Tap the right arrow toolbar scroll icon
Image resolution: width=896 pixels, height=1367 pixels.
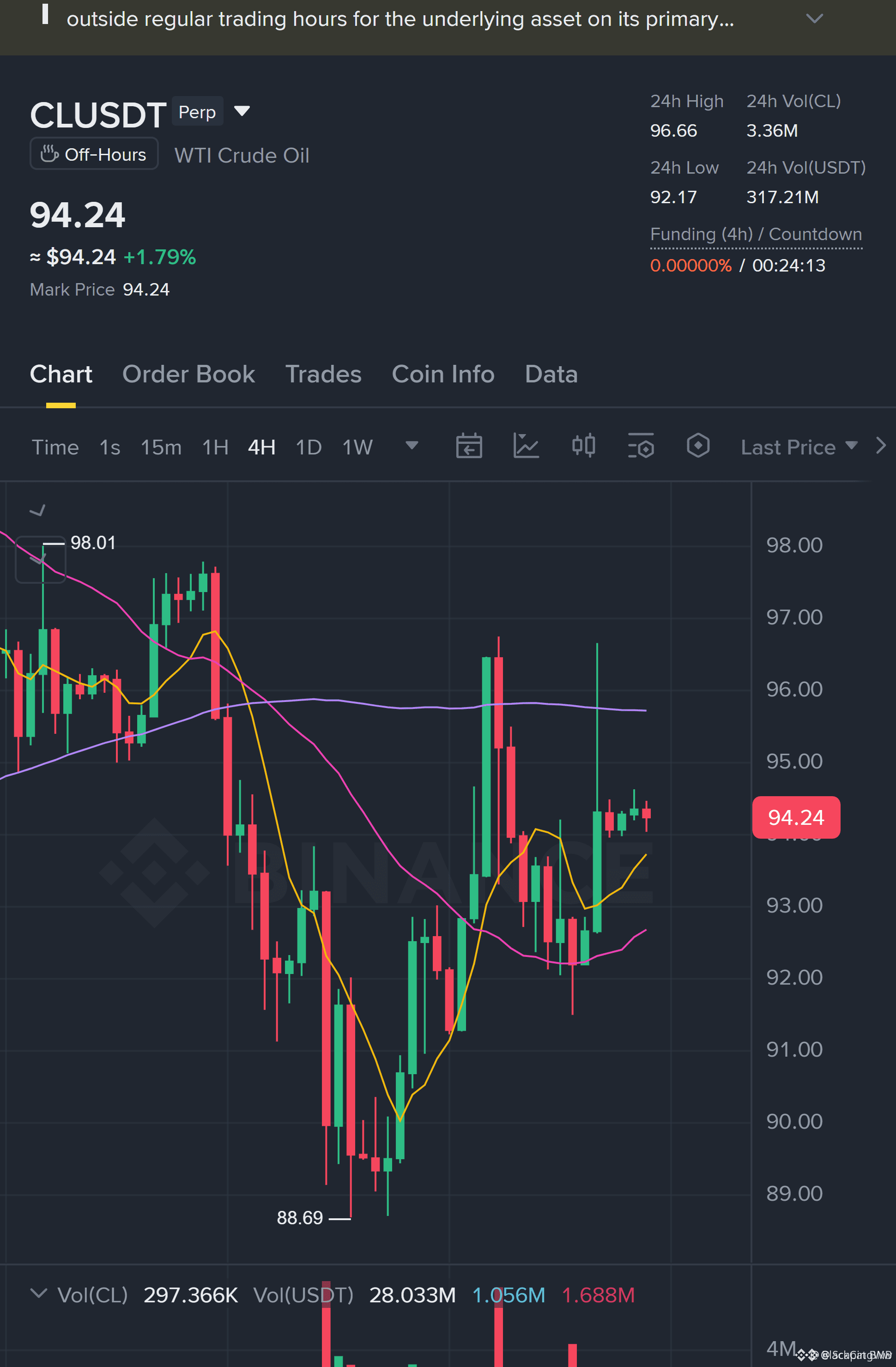pyautogui.click(x=880, y=446)
